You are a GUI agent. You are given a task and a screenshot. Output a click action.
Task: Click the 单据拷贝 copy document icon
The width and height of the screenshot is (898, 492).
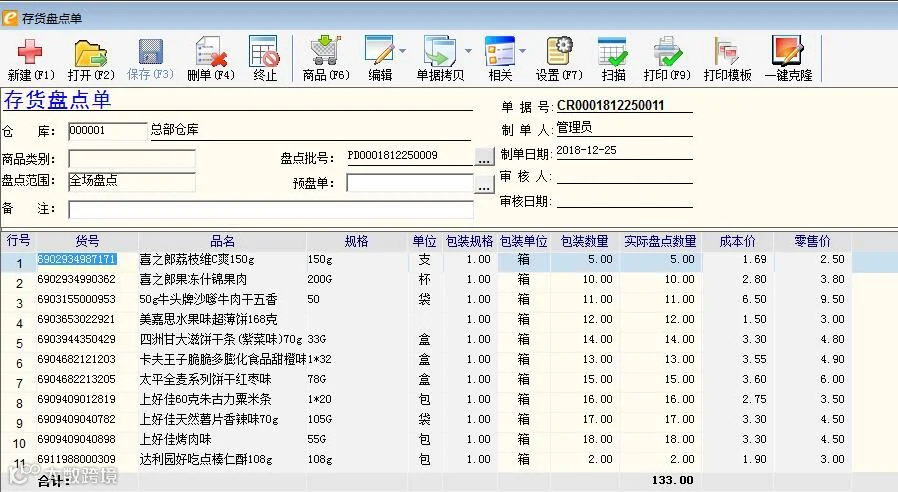(439, 50)
